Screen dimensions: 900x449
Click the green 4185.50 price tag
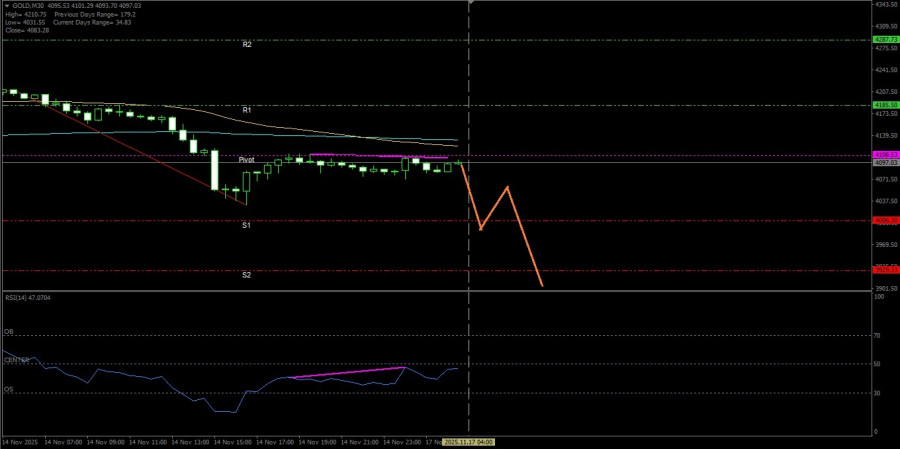pyautogui.click(x=885, y=105)
